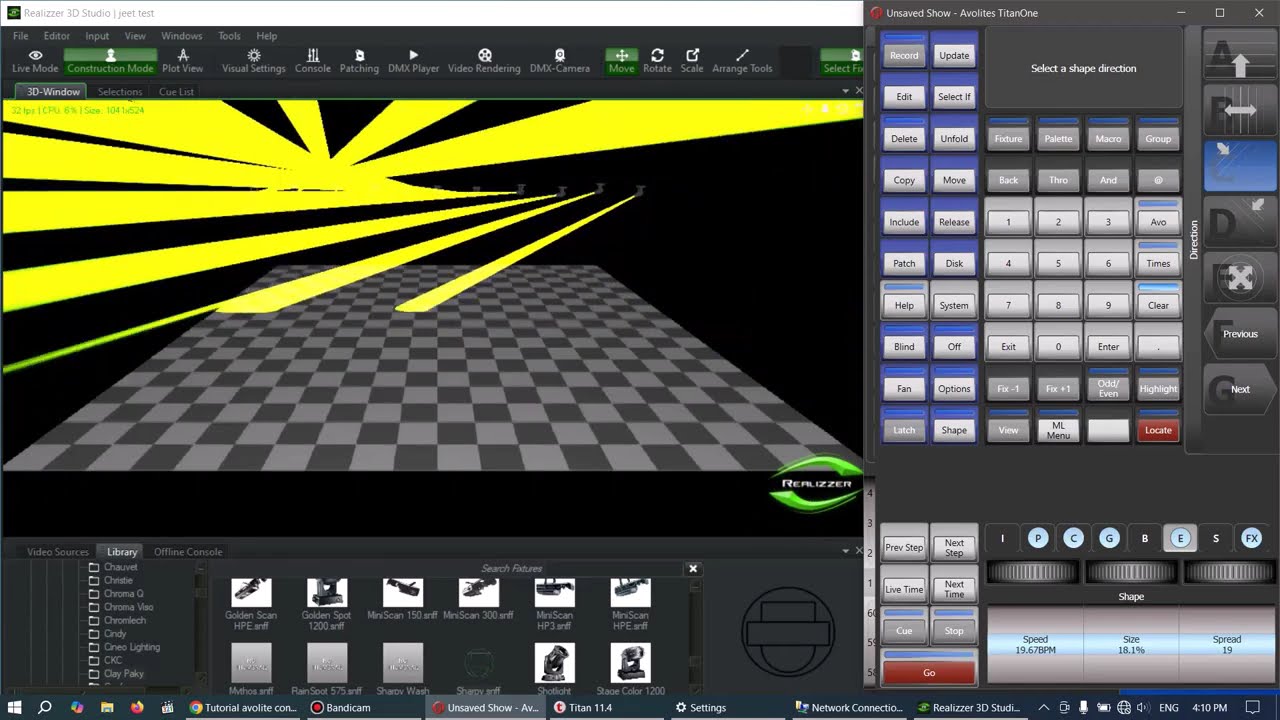Activate the Rotate tool

pos(657,61)
